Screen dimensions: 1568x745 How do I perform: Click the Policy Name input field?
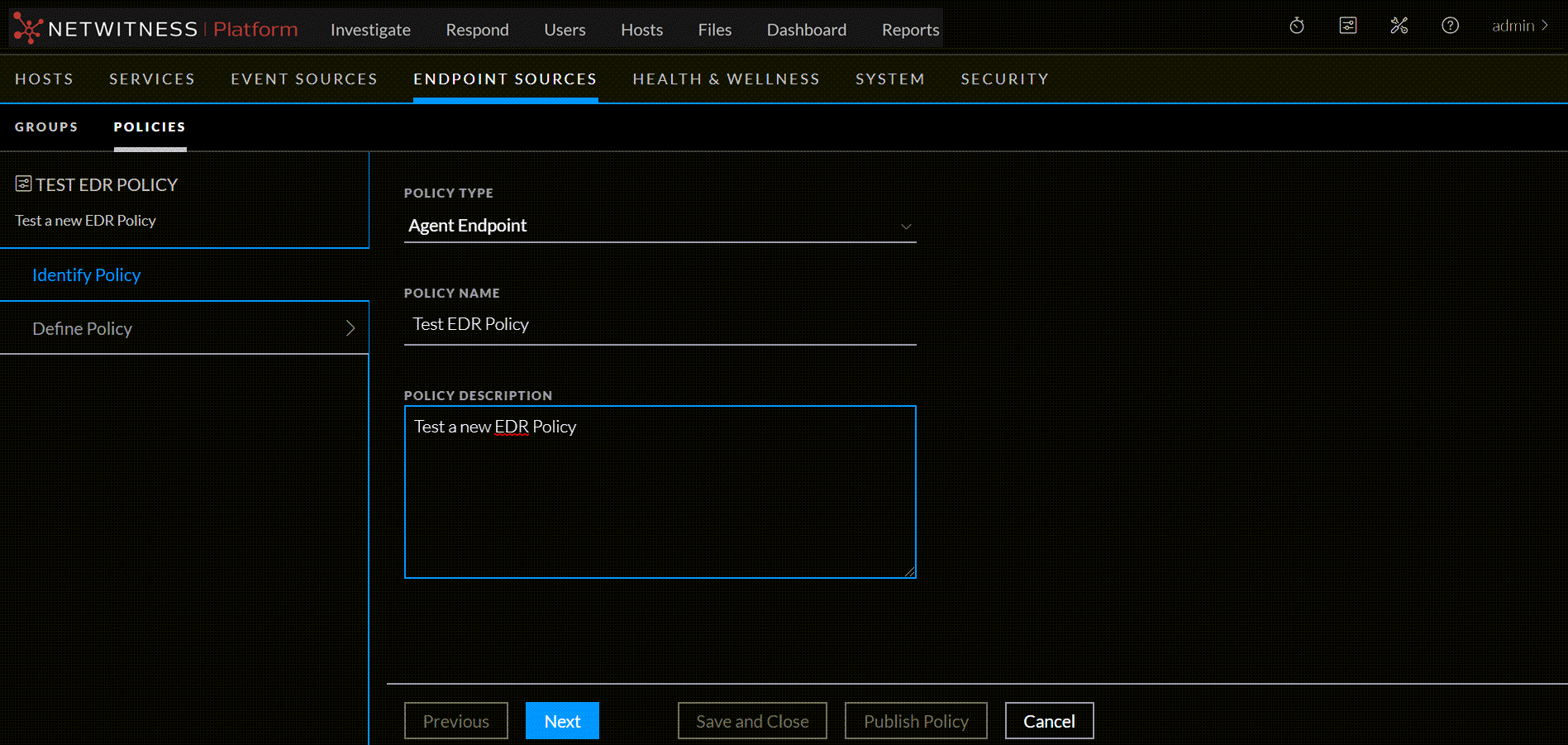coord(660,324)
